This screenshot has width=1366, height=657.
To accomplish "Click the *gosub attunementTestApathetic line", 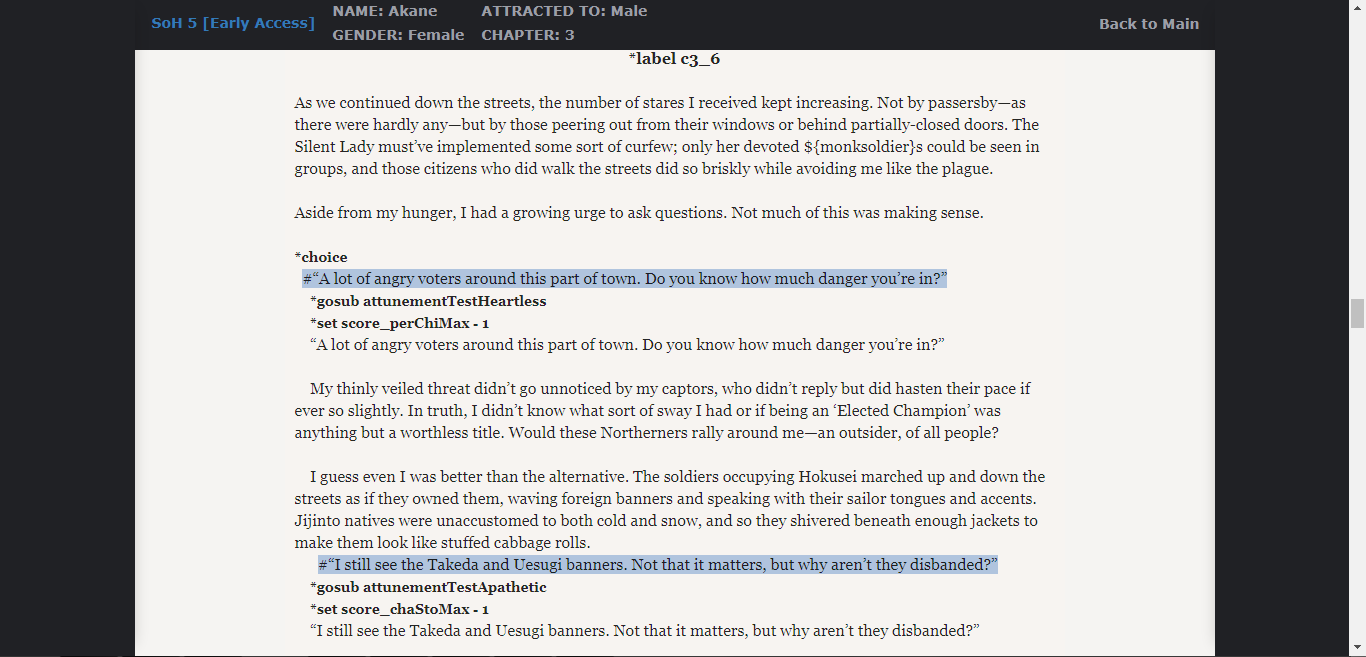I will tap(428, 587).
